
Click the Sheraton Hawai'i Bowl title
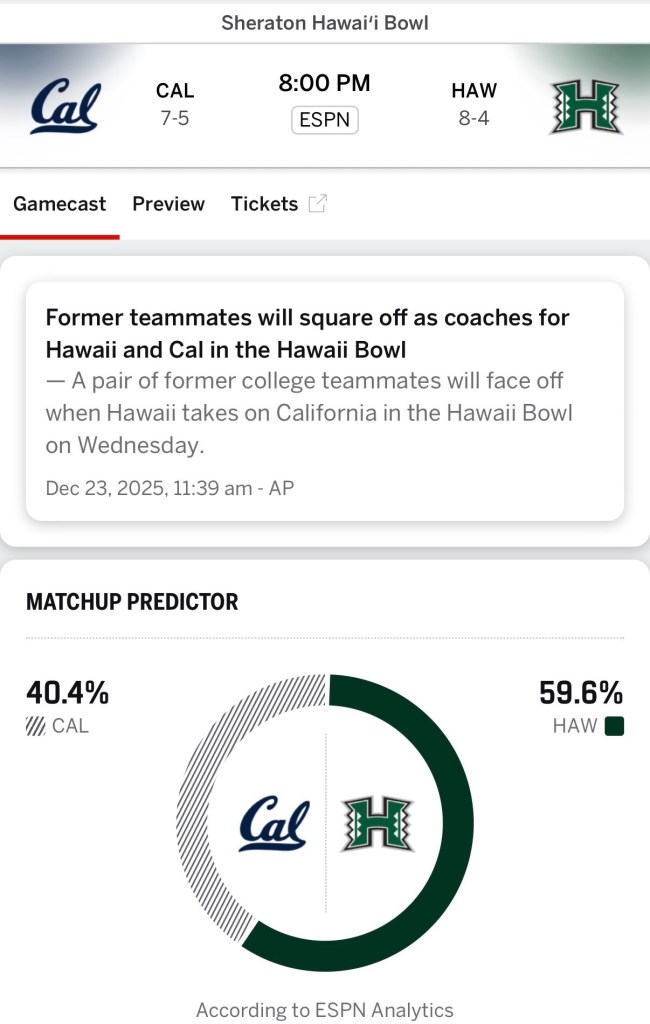click(325, 22)
